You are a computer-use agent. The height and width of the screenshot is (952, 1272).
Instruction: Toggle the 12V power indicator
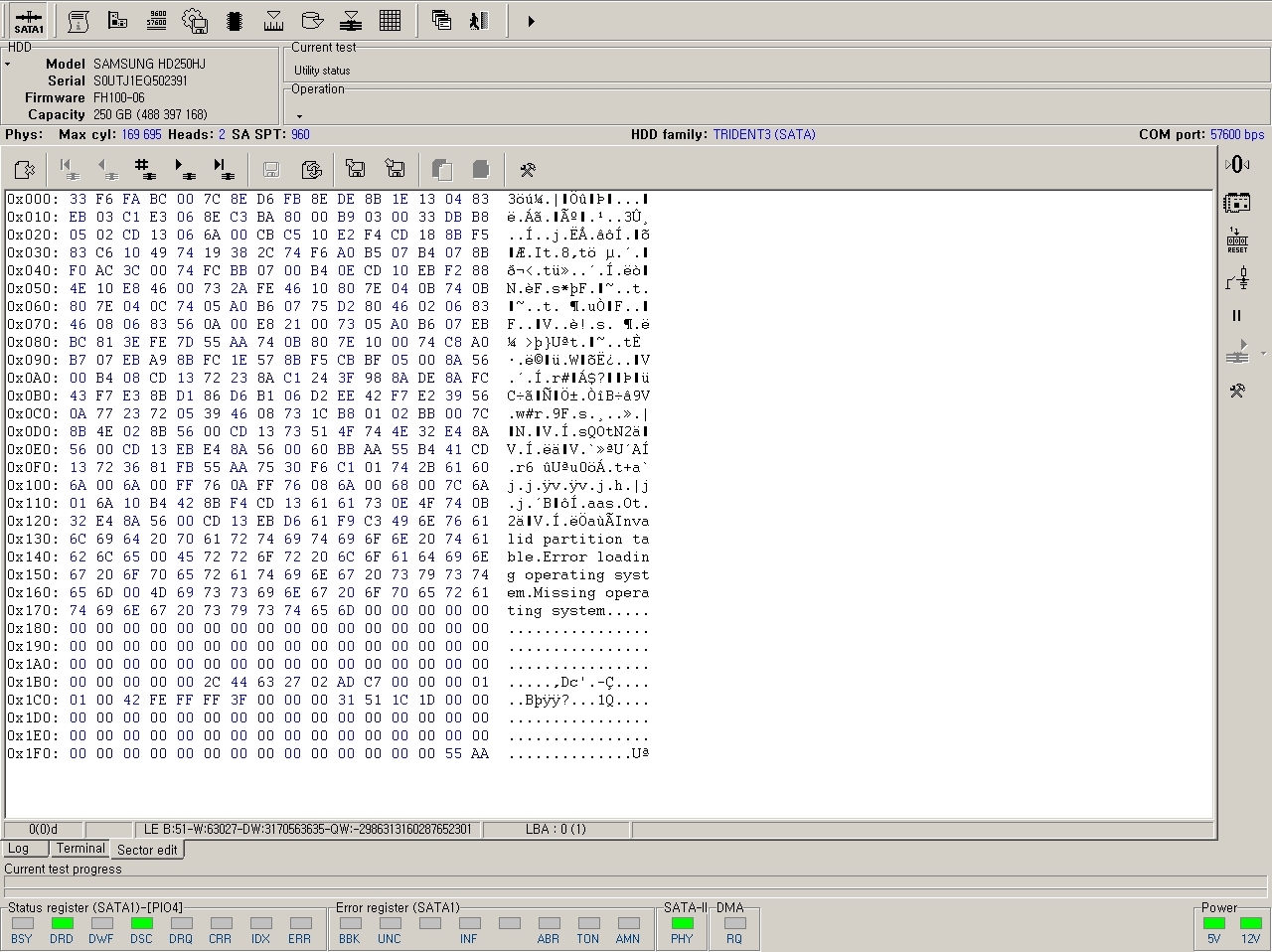coord(1250,923)
